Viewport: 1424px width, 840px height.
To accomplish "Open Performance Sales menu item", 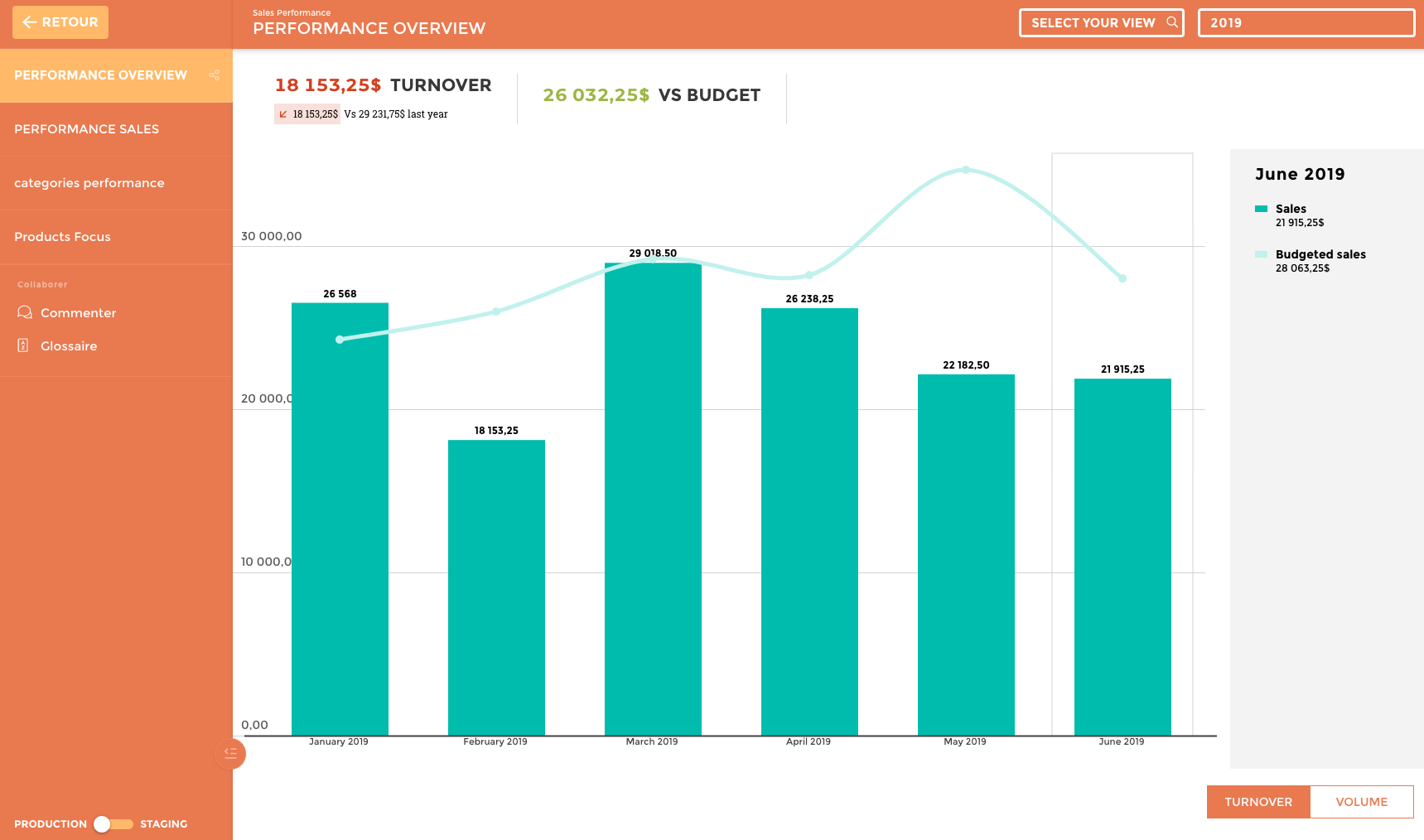I will (x=86, y=129).
